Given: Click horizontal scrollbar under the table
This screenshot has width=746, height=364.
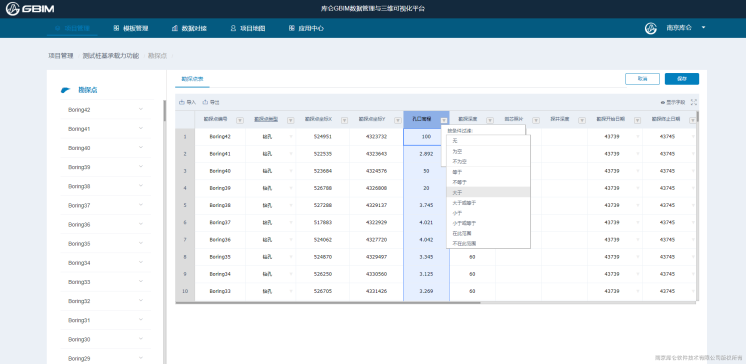Looking at the screenshot, I should (328, 302).
